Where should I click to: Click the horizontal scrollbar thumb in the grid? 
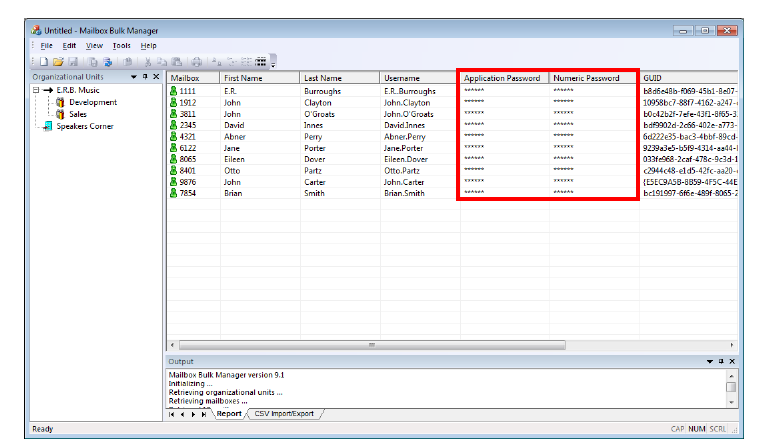pyautogui.click(x=372, y=345)
